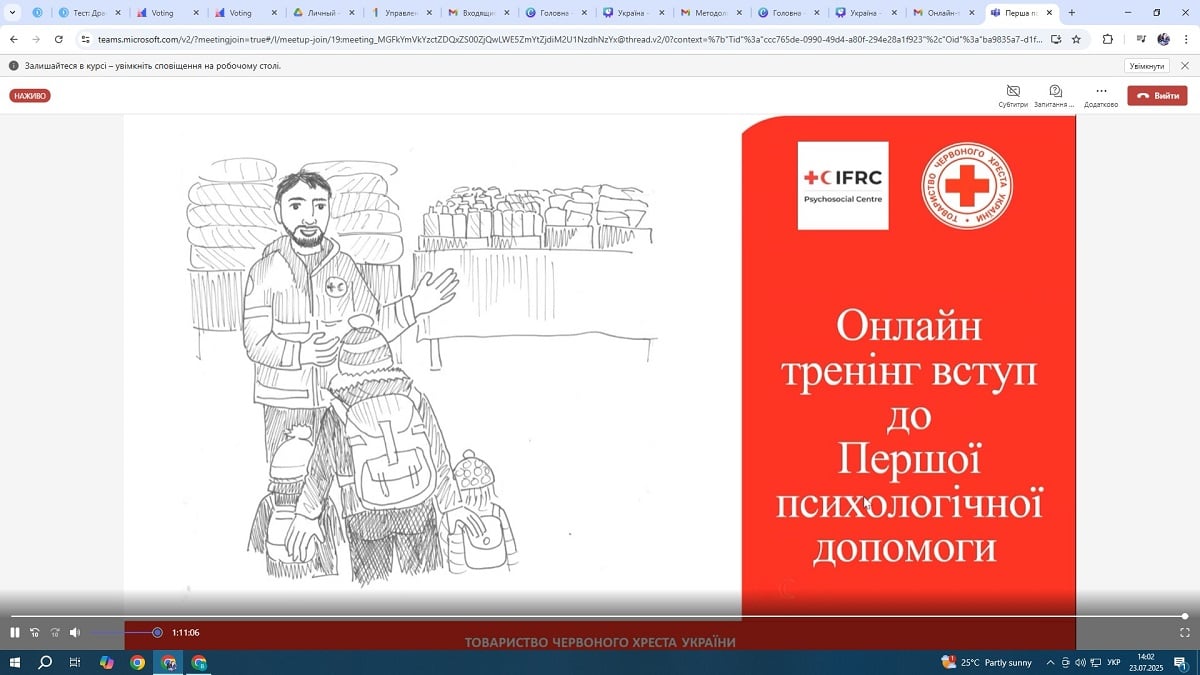Switch to the Тест tab

tap(90, 13)
